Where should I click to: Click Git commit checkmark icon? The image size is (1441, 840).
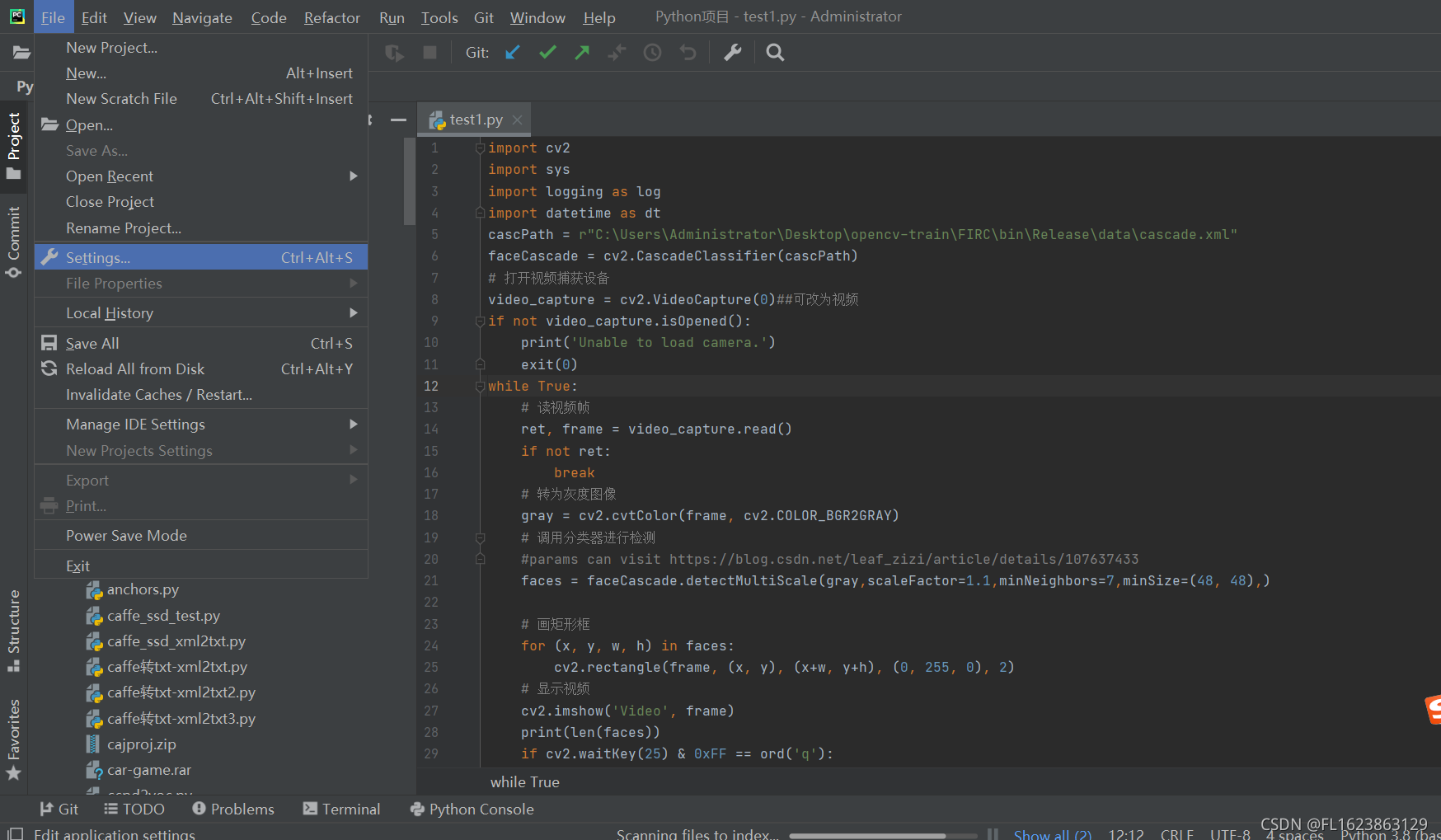coord(547,53)
